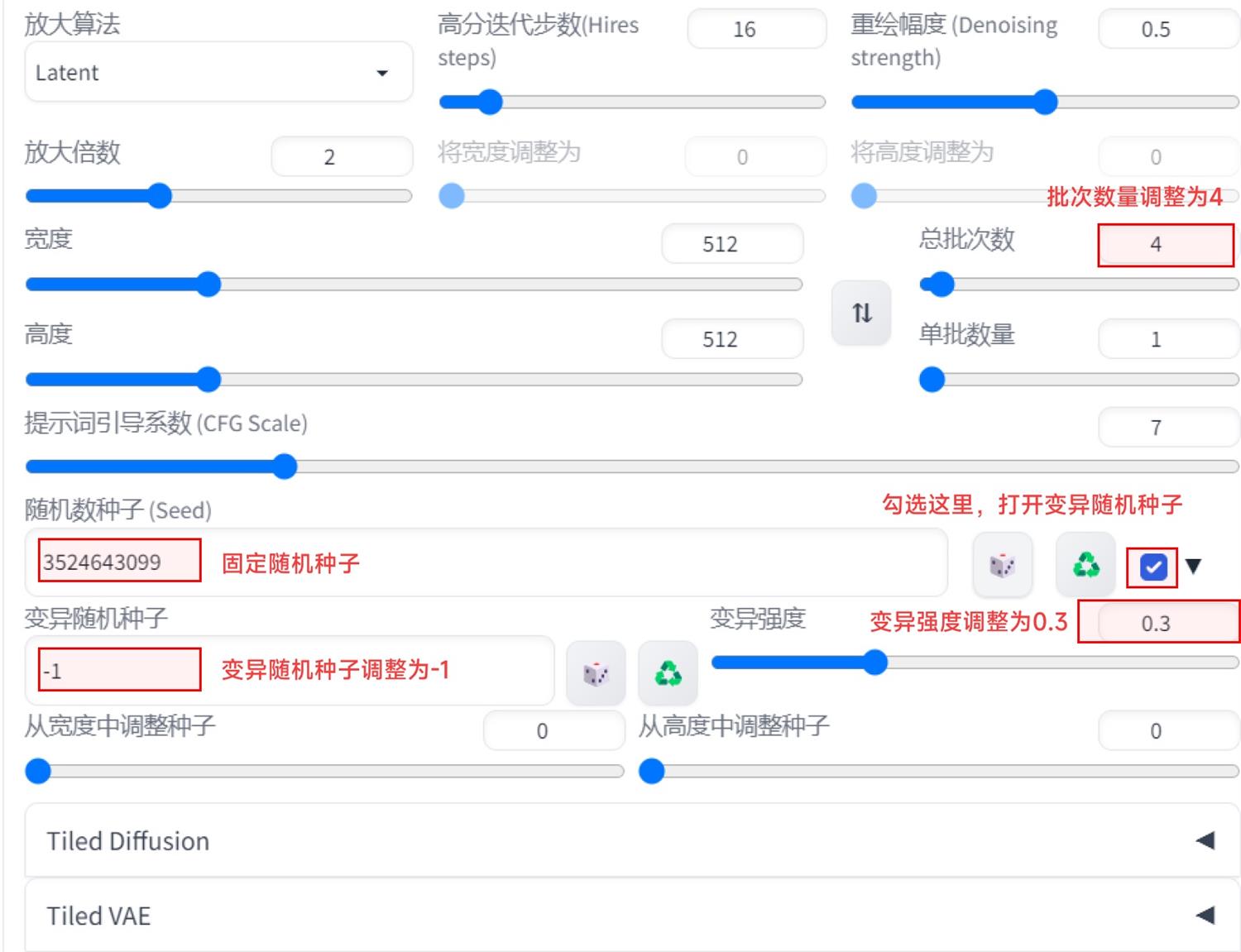Edit the variation strength value 0.3
Viewport: 1241px width, 952px height.
coord(1158,623)
